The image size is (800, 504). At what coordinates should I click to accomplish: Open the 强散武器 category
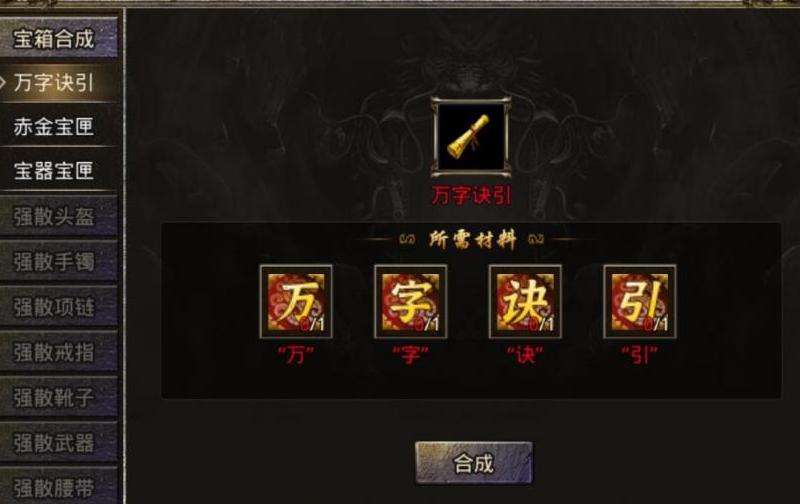pos(59,442)
